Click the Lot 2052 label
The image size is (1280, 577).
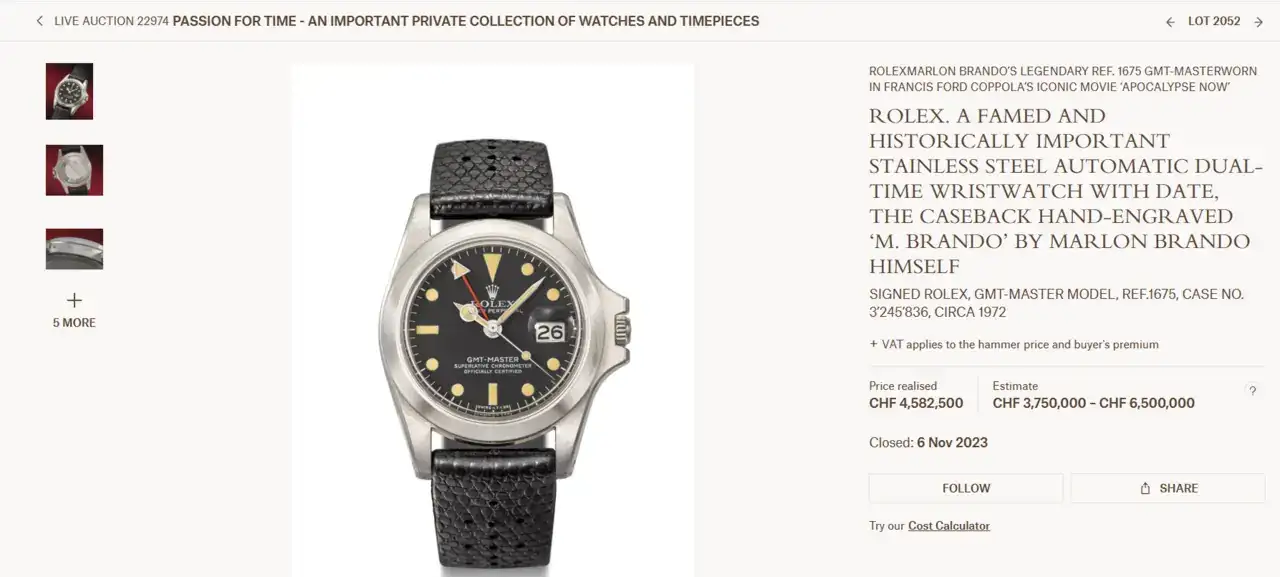1213,21
